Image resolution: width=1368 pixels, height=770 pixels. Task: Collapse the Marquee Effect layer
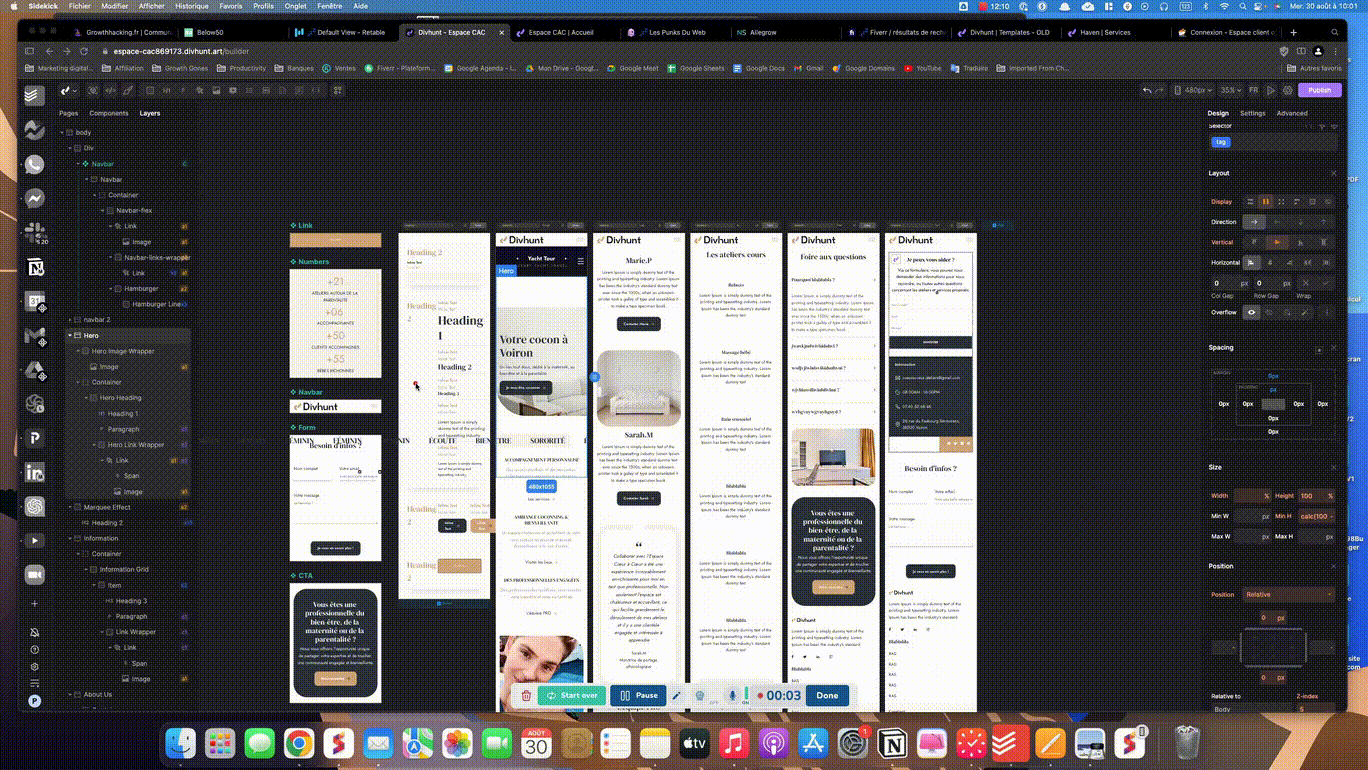[70, 507]
